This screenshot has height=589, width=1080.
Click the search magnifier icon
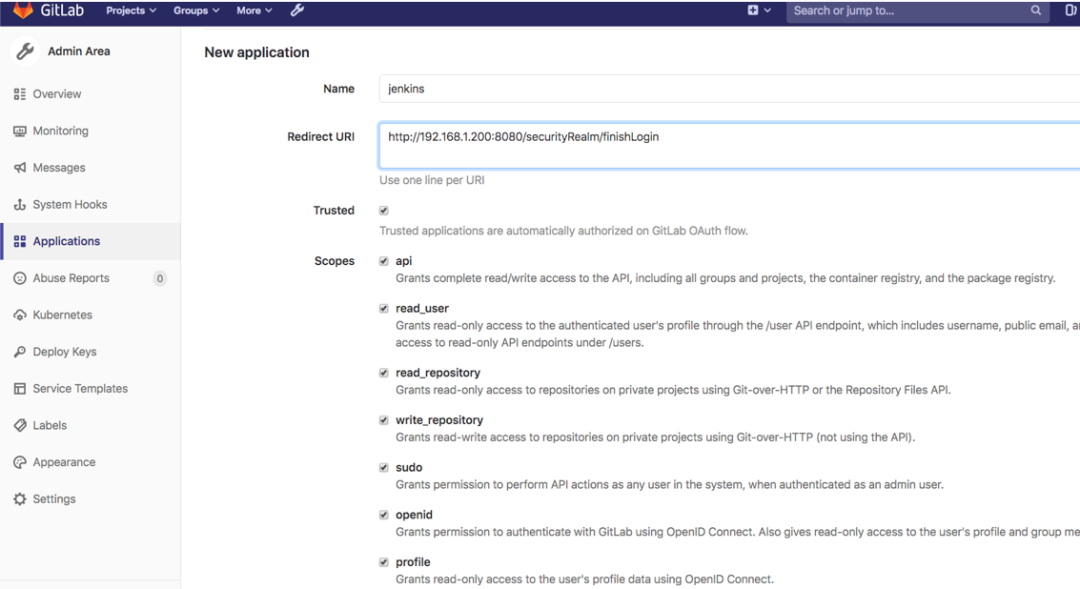[x=1036, y=11]
